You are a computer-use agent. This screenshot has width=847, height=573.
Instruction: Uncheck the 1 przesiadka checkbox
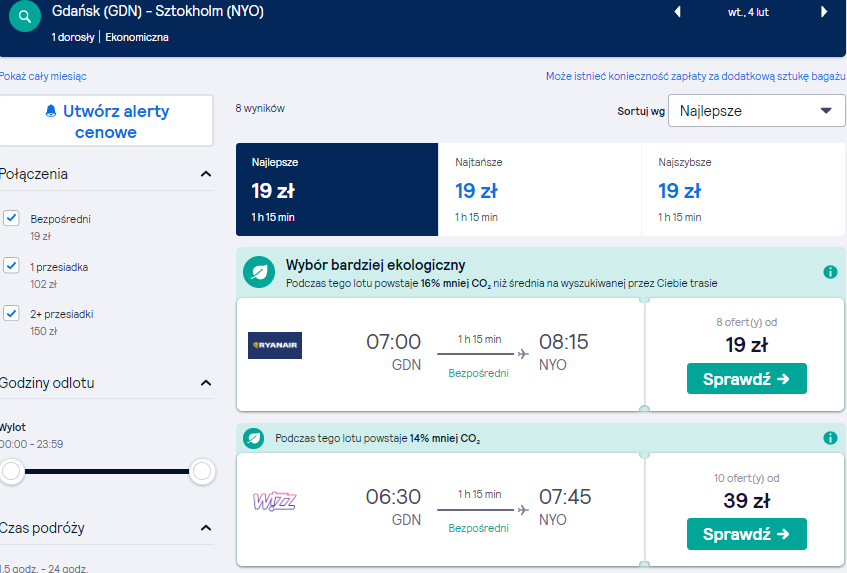pos(11,266)
